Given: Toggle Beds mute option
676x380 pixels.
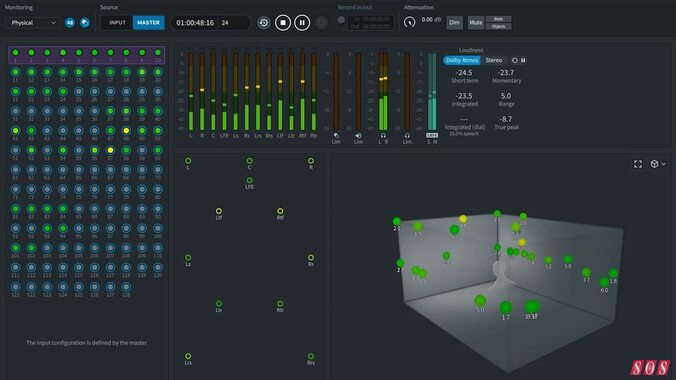Looking at the screenshot, I should point(498,19).
